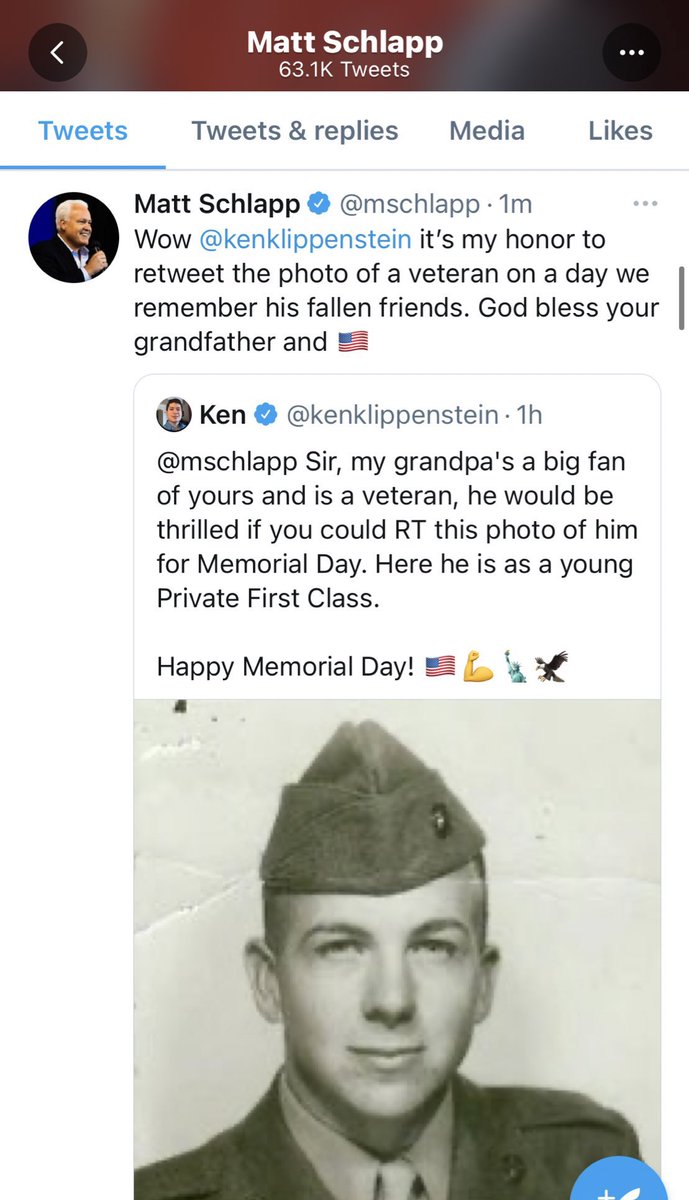The width and height of the screenshot is (689, 1200).
Task: Open the Media tab
Action: (487, 131)
